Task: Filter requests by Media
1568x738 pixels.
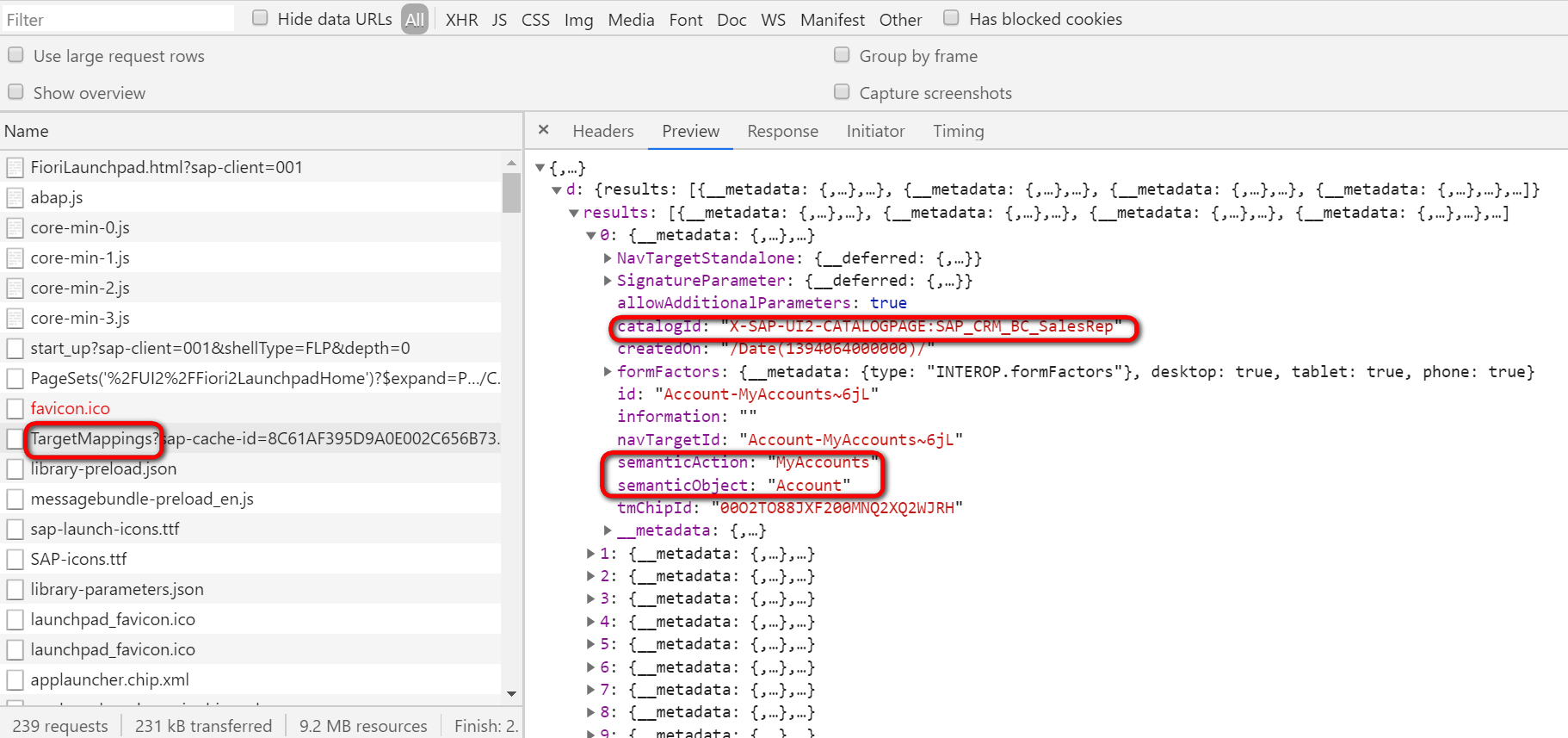Action: click(631, 19)
